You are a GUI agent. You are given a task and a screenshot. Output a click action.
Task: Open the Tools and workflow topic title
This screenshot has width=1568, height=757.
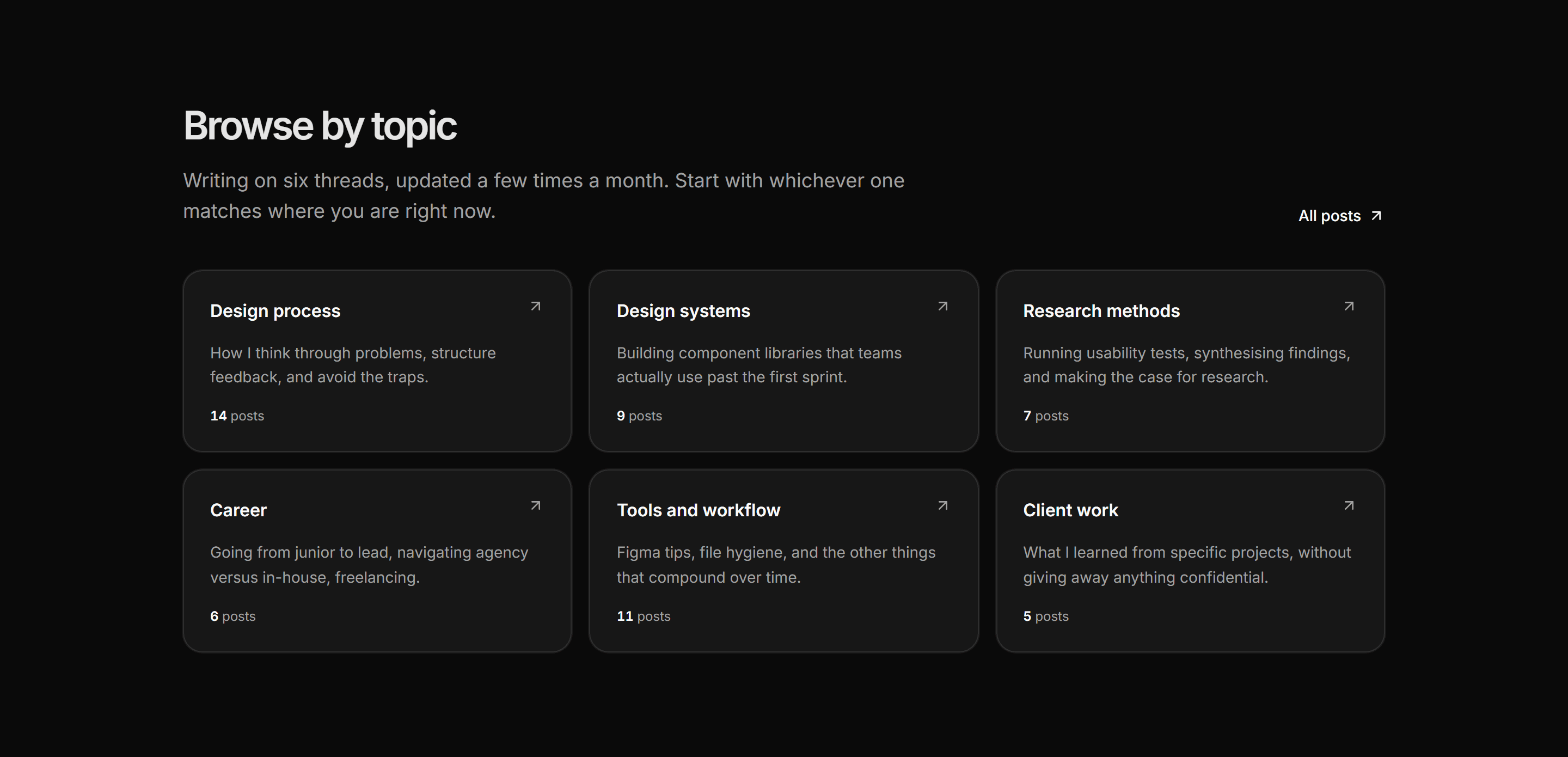coord(698,510)
